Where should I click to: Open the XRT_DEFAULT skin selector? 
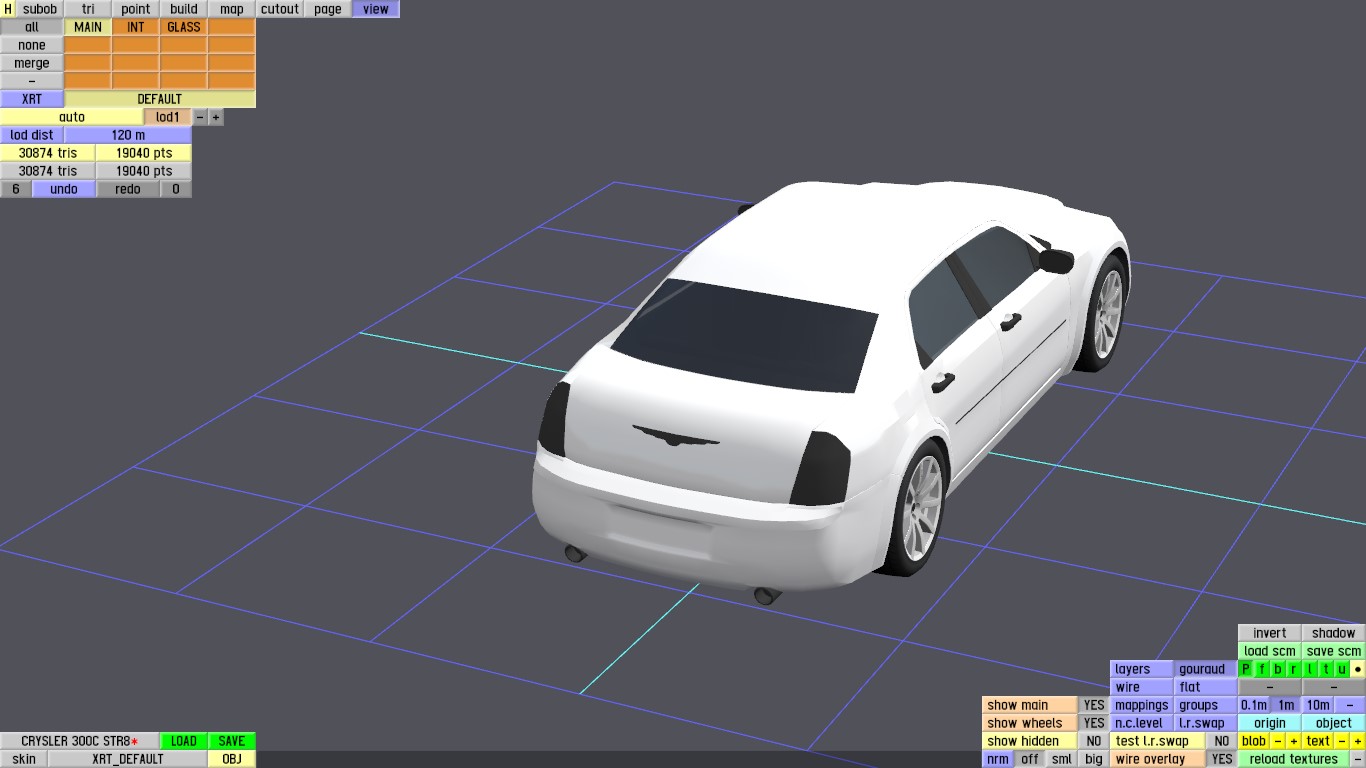click(x=128, y=759)
